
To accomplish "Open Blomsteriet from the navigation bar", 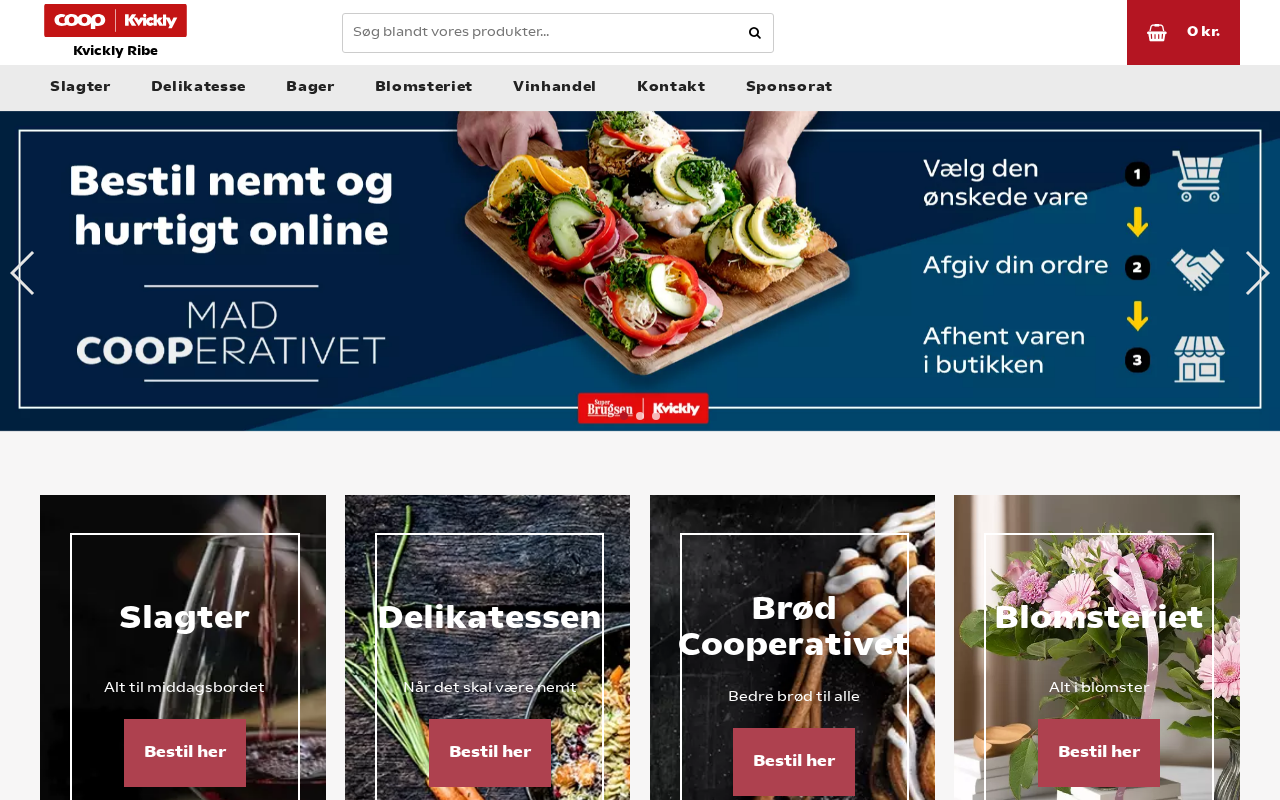I will [x=424, y=87].
